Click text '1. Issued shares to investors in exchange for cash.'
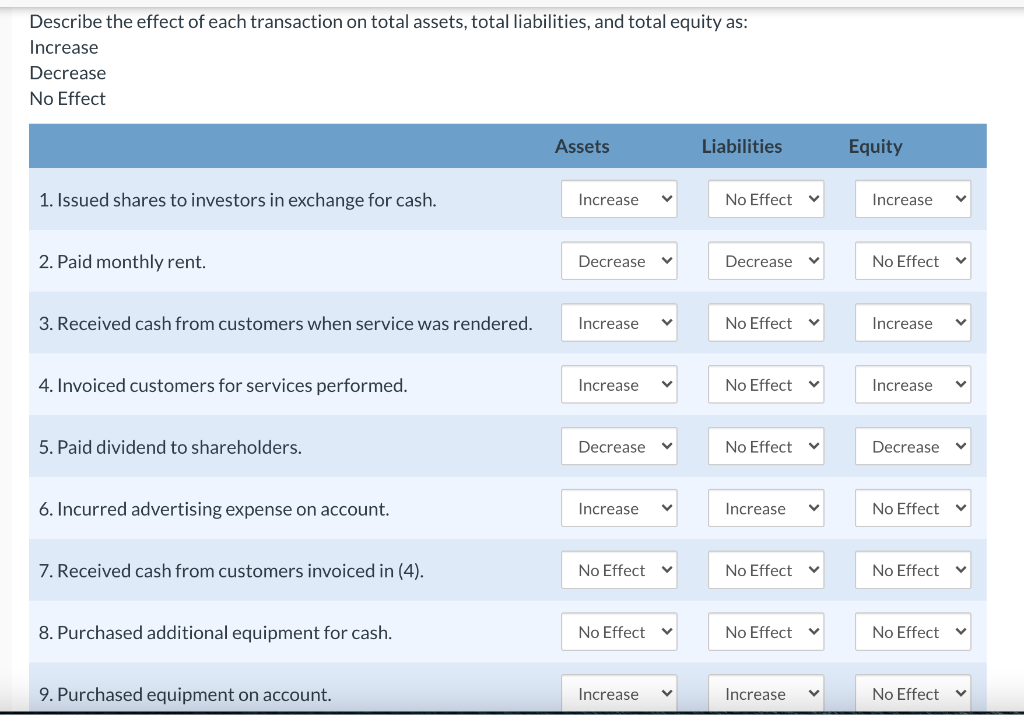 [237, 200]
